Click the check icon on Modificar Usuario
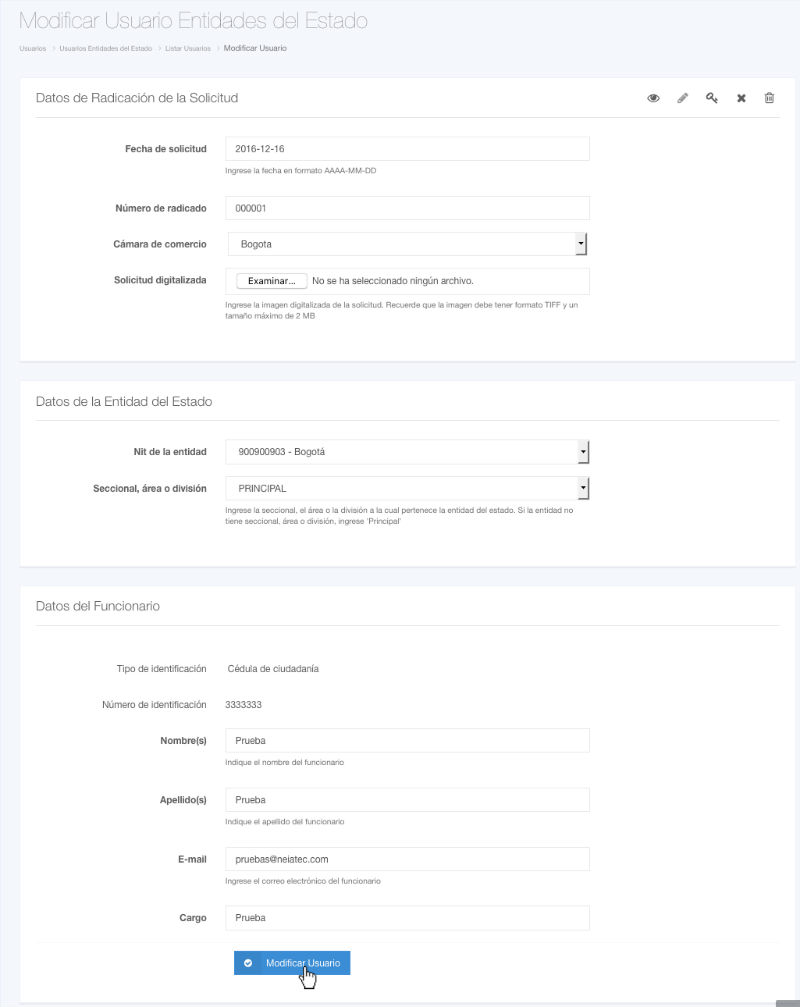Image resolution: width=800 pixels, height=1007 pixels. tap(248, 963)
